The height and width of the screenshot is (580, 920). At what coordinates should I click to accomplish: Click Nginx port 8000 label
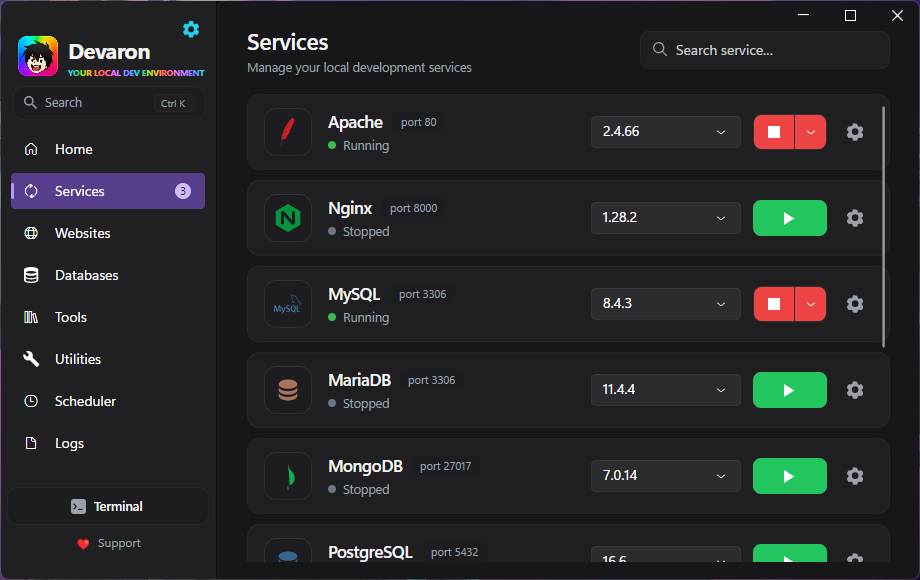[414, 208]
